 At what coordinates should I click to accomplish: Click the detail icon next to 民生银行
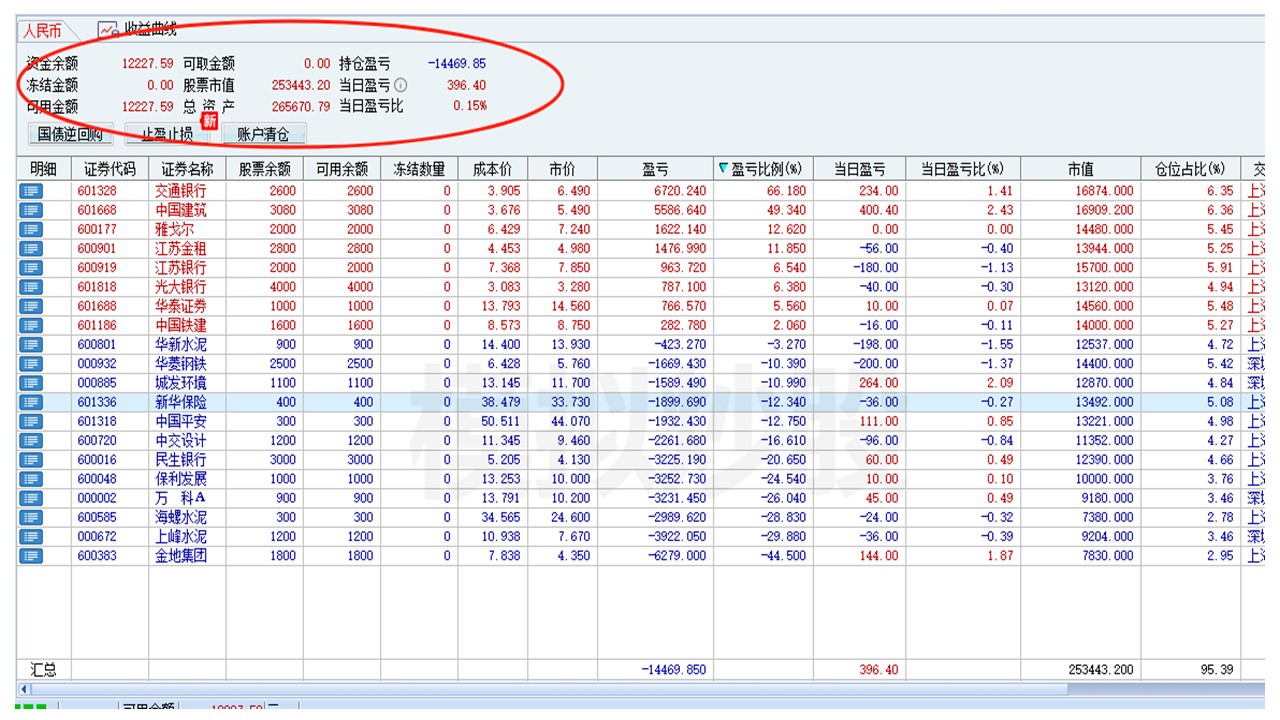31,460
